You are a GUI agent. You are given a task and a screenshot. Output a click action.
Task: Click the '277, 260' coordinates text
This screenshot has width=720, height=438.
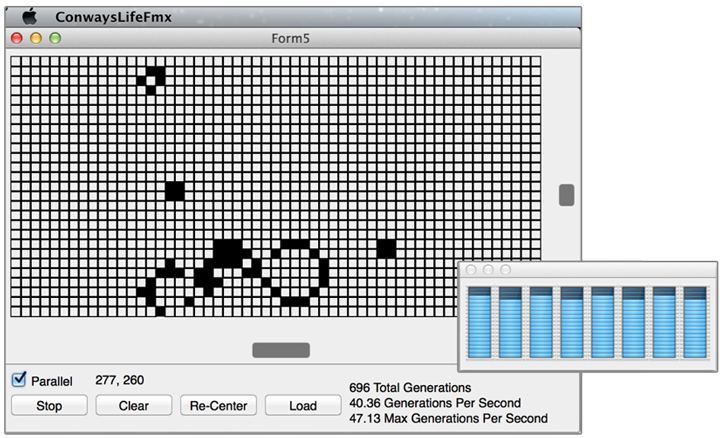coord(119,380)
